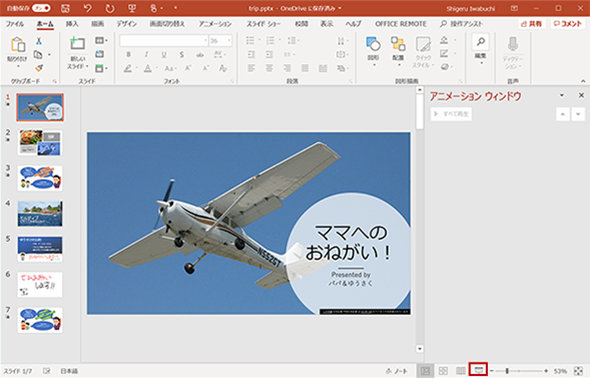Open the font name combo box
This screenshot has height=378, width=590.
click(164, 41)
